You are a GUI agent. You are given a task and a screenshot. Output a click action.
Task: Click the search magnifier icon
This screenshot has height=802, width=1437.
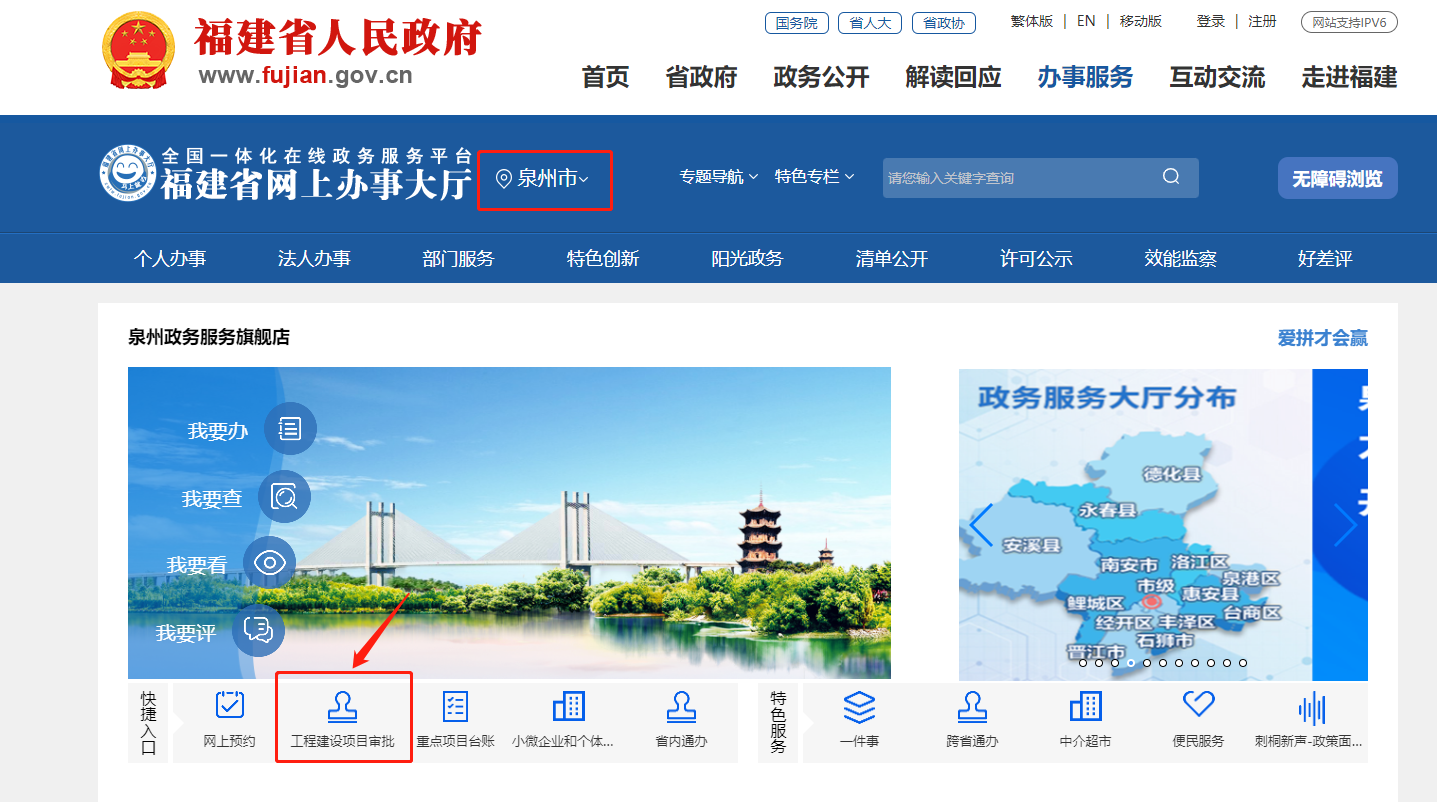coord(1171,177)
